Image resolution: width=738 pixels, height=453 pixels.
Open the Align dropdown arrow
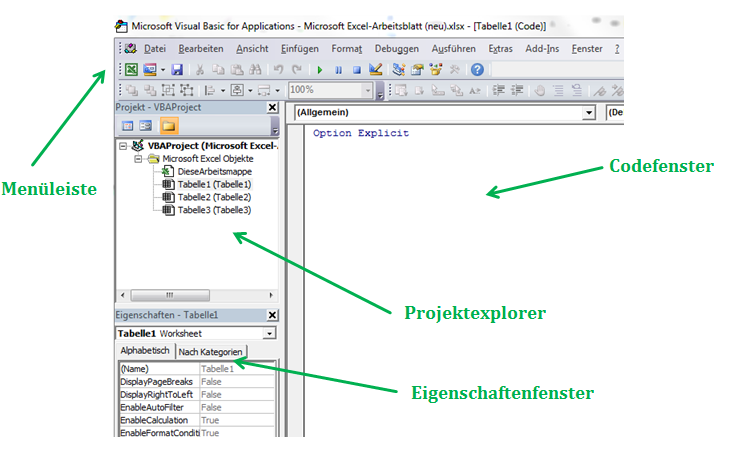coord(223,90)
